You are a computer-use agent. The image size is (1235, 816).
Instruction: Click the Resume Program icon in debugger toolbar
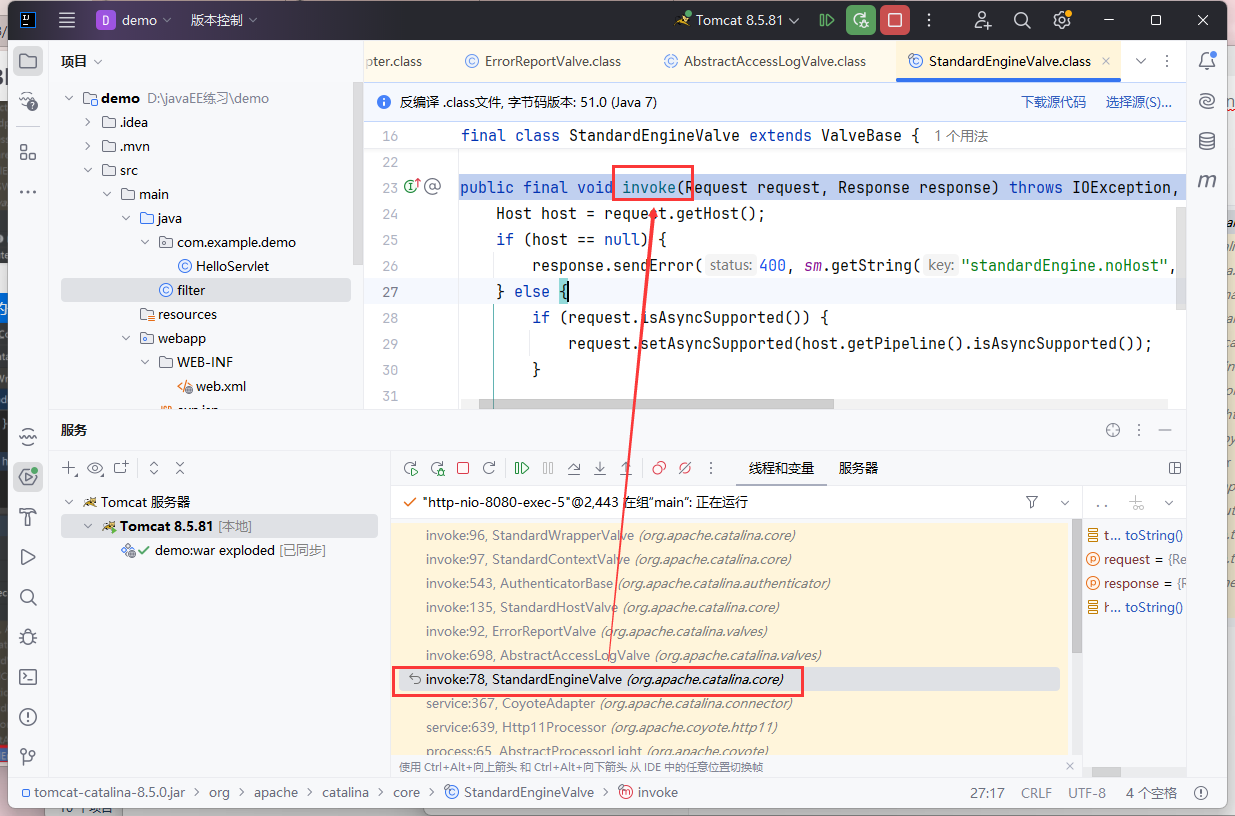521,468
